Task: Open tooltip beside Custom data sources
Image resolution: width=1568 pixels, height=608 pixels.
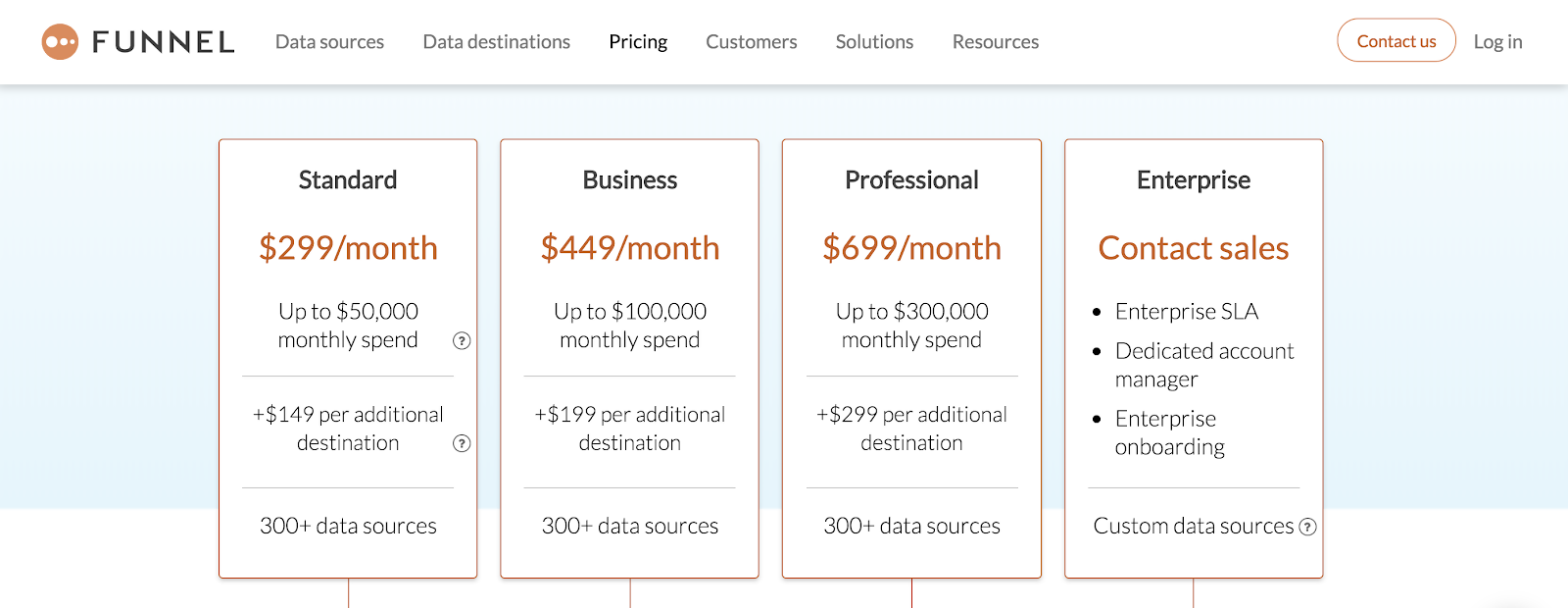Action: click(1306, 527)
